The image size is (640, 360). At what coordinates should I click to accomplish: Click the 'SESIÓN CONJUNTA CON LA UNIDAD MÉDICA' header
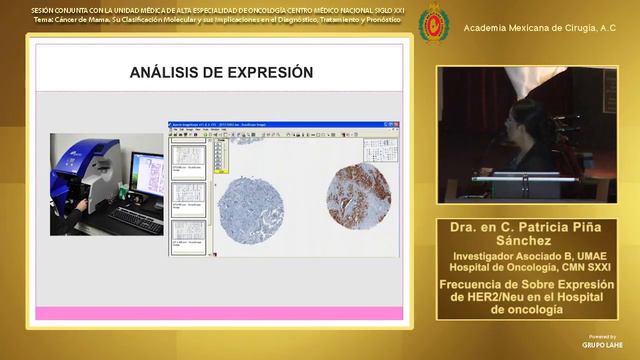click(x=218, y=11)
